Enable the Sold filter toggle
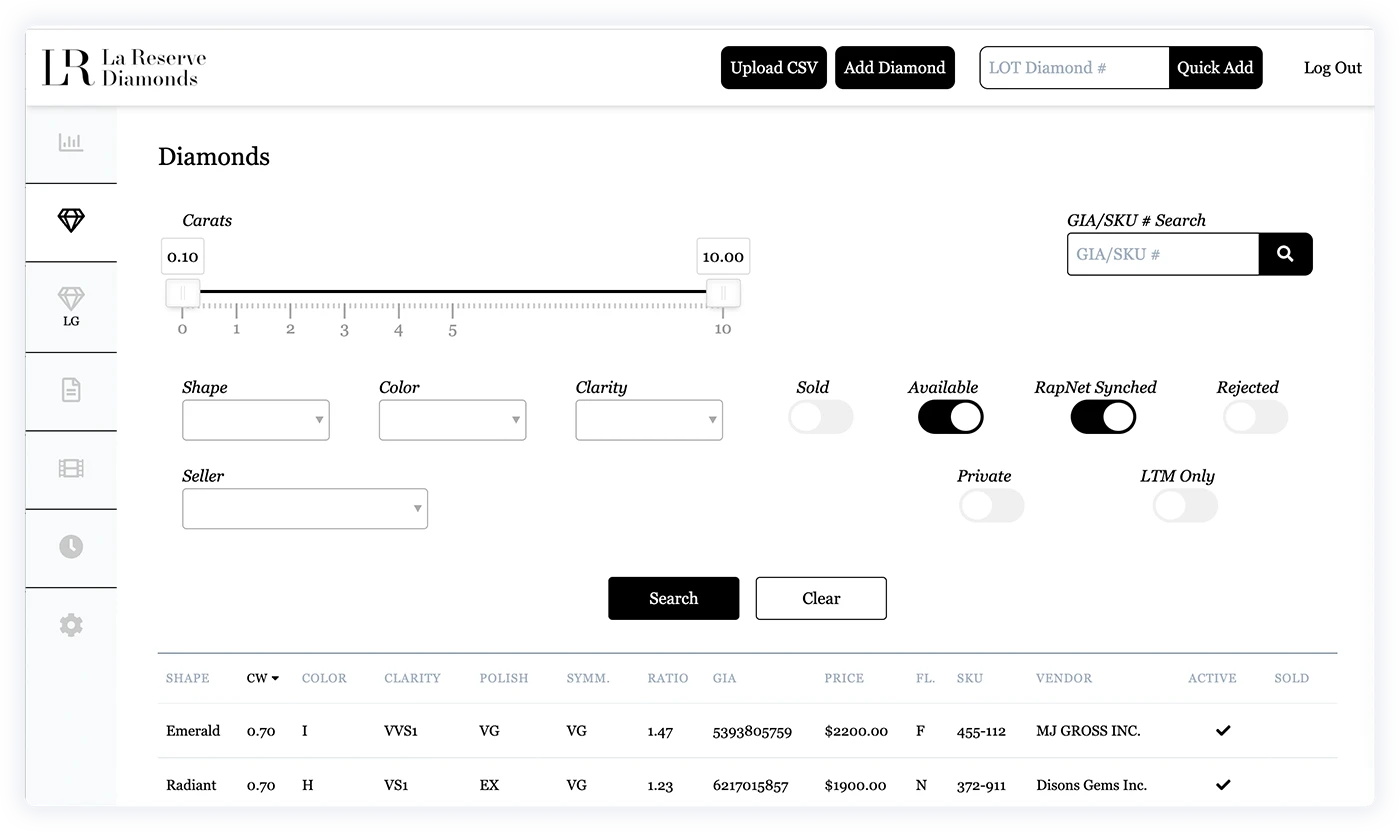Viewport: 1400px width, 832px height. [x=820, y=417]
